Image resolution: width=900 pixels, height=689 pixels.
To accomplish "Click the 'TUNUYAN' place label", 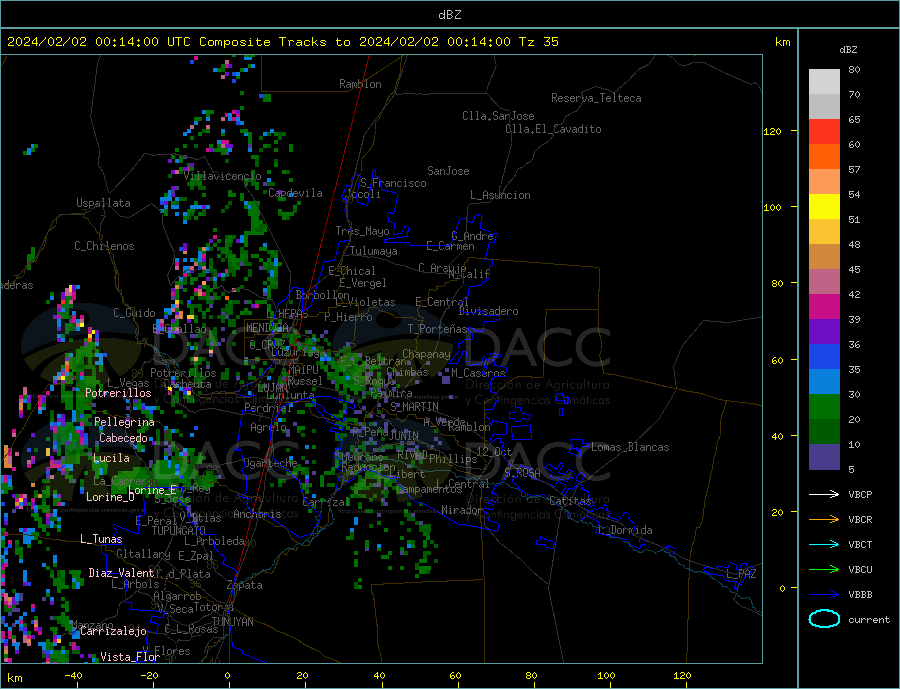I will click(232, 622).
